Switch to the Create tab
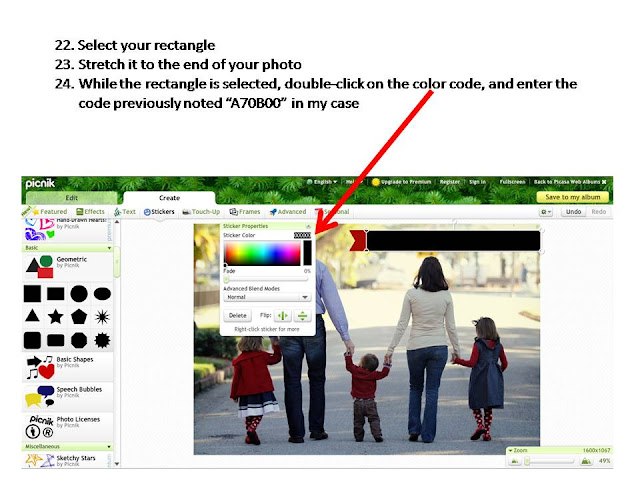640x480 pixels. (169, 198)
